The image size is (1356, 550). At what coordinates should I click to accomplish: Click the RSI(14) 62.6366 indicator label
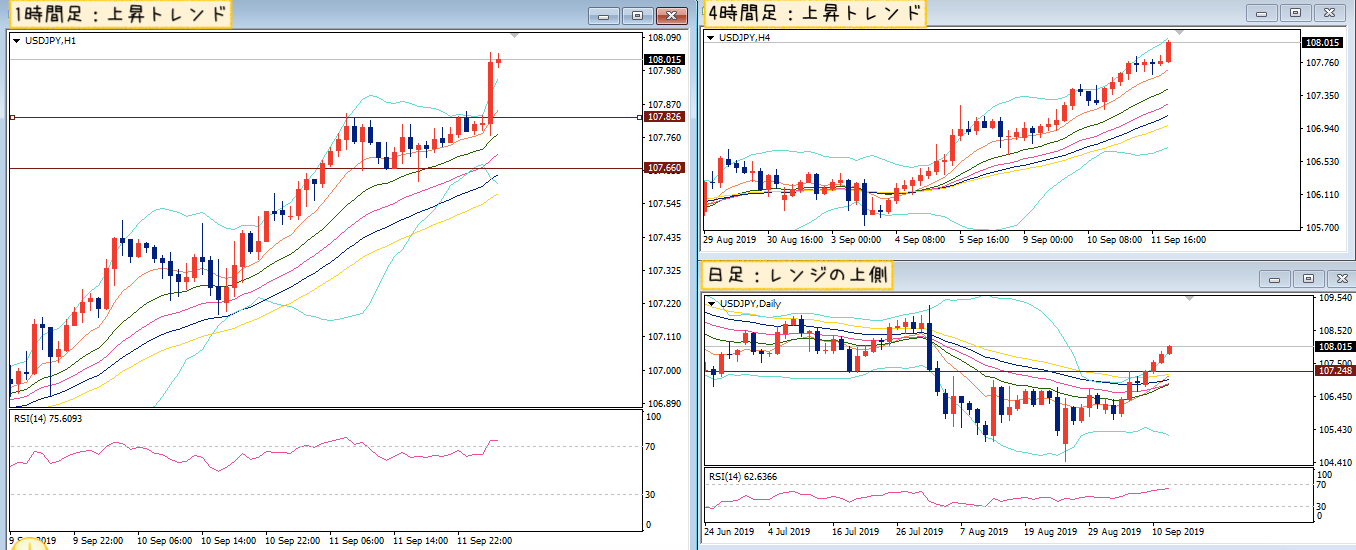[x=741, y=477]
